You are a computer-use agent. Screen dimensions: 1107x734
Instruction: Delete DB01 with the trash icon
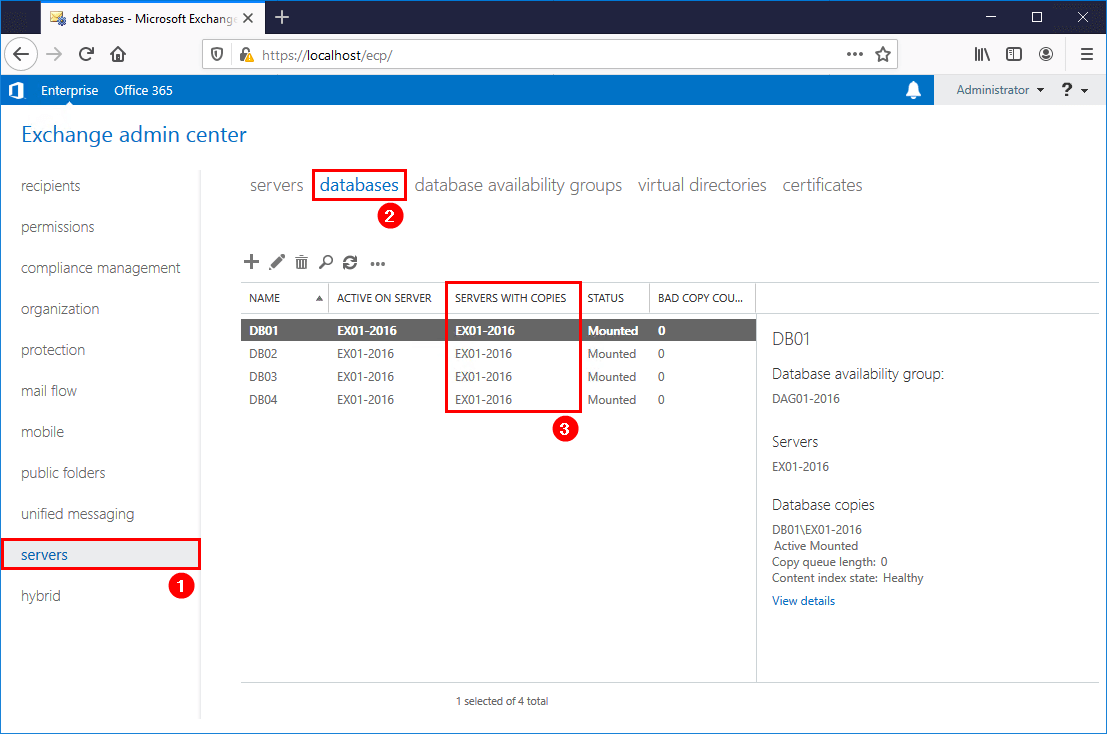[301, 262]
